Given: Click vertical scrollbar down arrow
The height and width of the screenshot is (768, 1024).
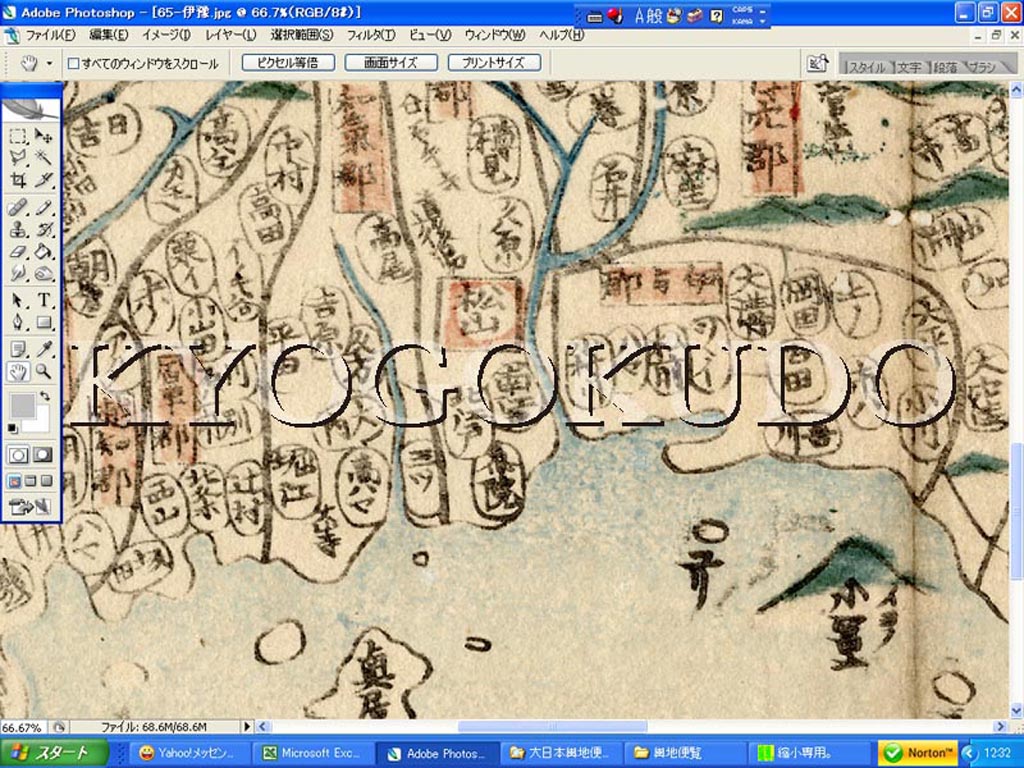Looking at the screenshot, I should (x=1017, y=710).
